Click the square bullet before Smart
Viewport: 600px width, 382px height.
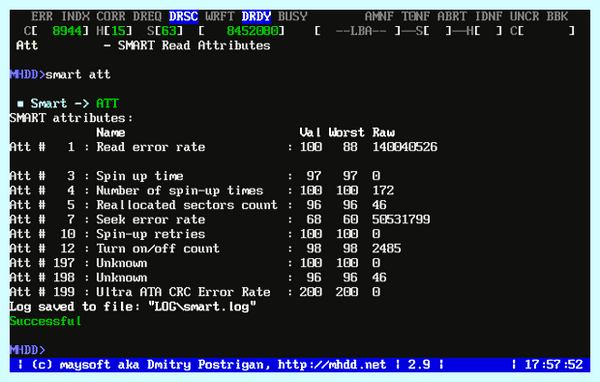[20, 104]
